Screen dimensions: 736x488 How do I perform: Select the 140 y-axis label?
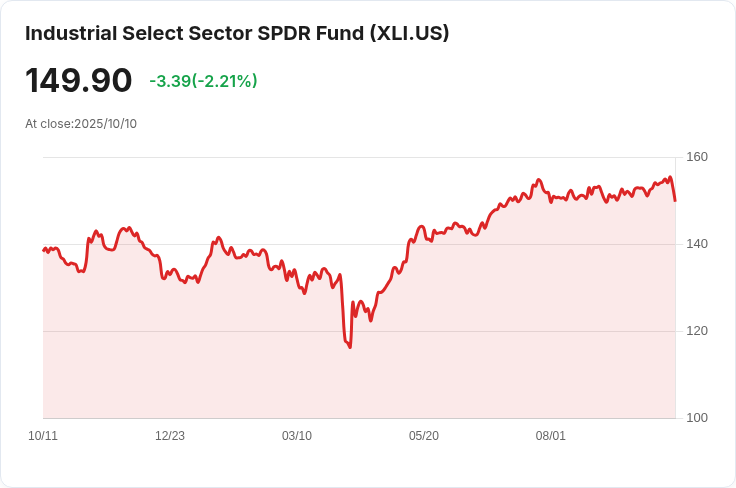click(697, 244)
